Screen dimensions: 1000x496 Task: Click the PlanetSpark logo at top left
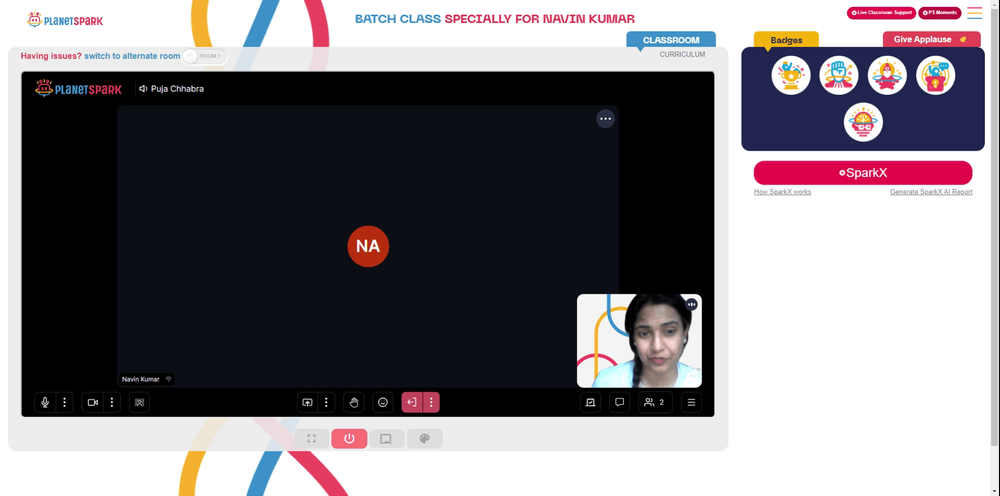(x=64, y=20)
